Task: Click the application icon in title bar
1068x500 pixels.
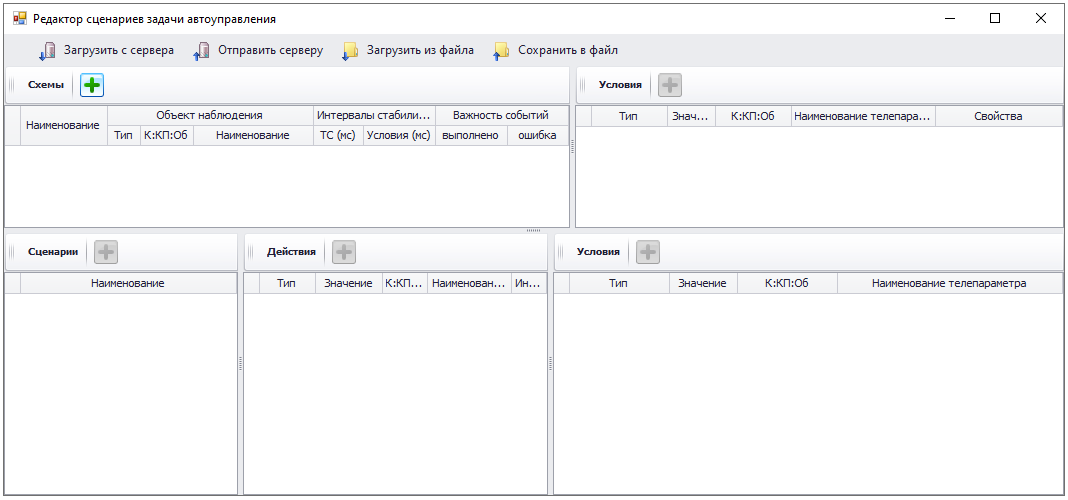Action: 19,18
